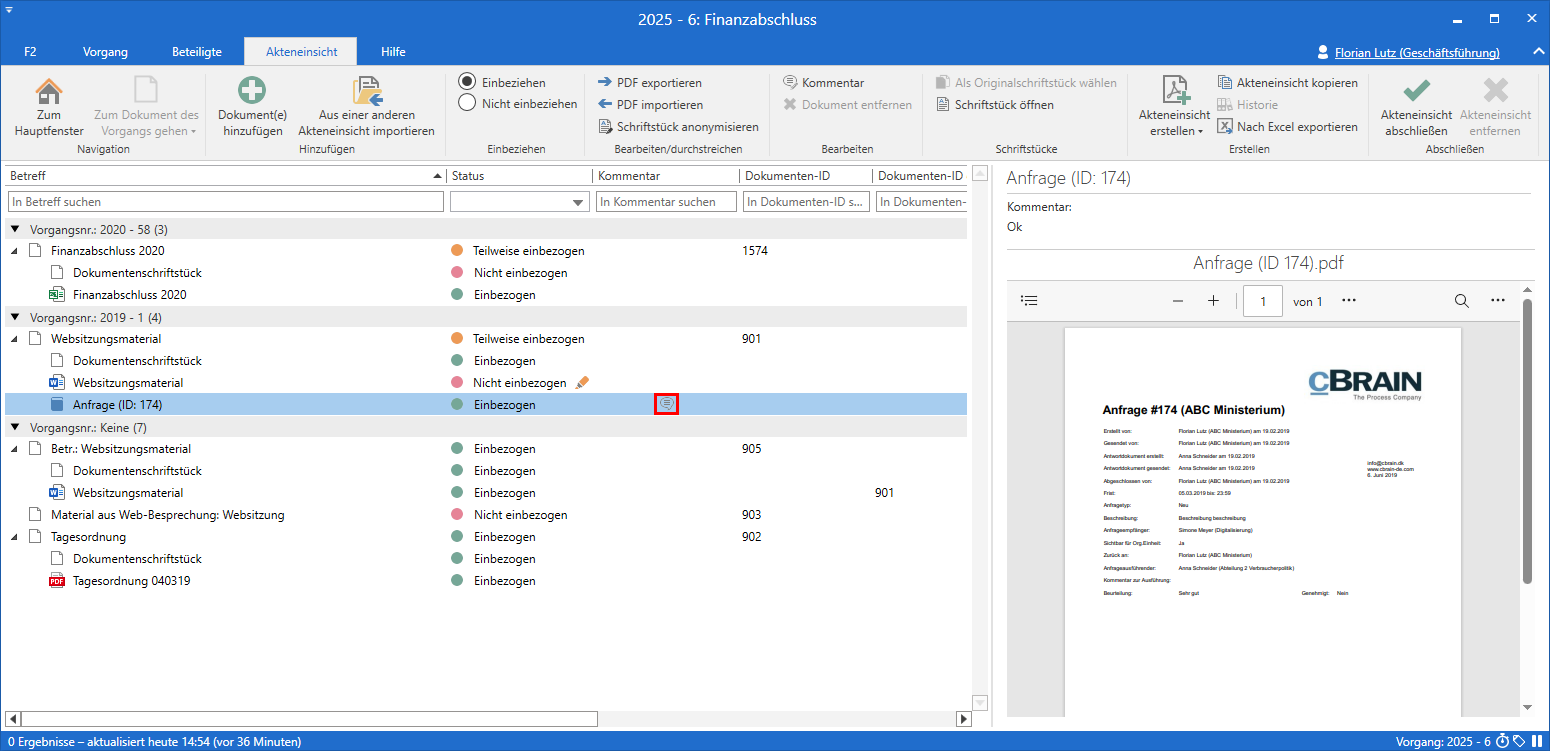Viewport: 1550px width, 751px height.
Task: Click the PDF exportieren arrow icon
Action: [605, 83]
